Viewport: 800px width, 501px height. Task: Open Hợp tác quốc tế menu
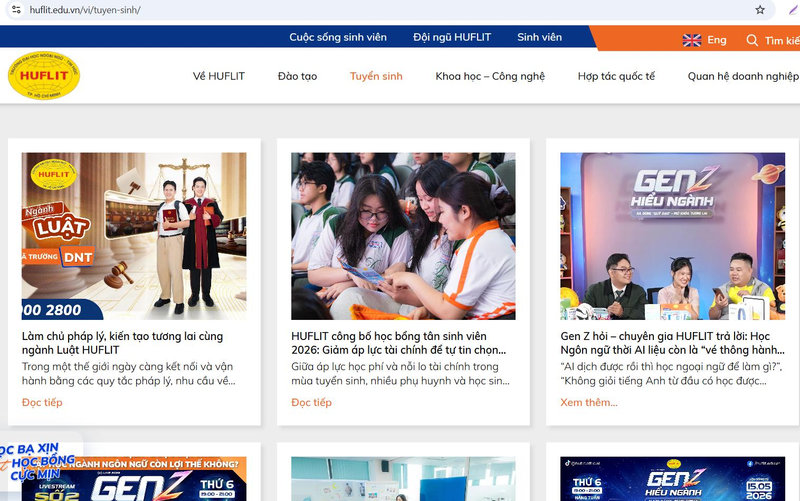616,76
